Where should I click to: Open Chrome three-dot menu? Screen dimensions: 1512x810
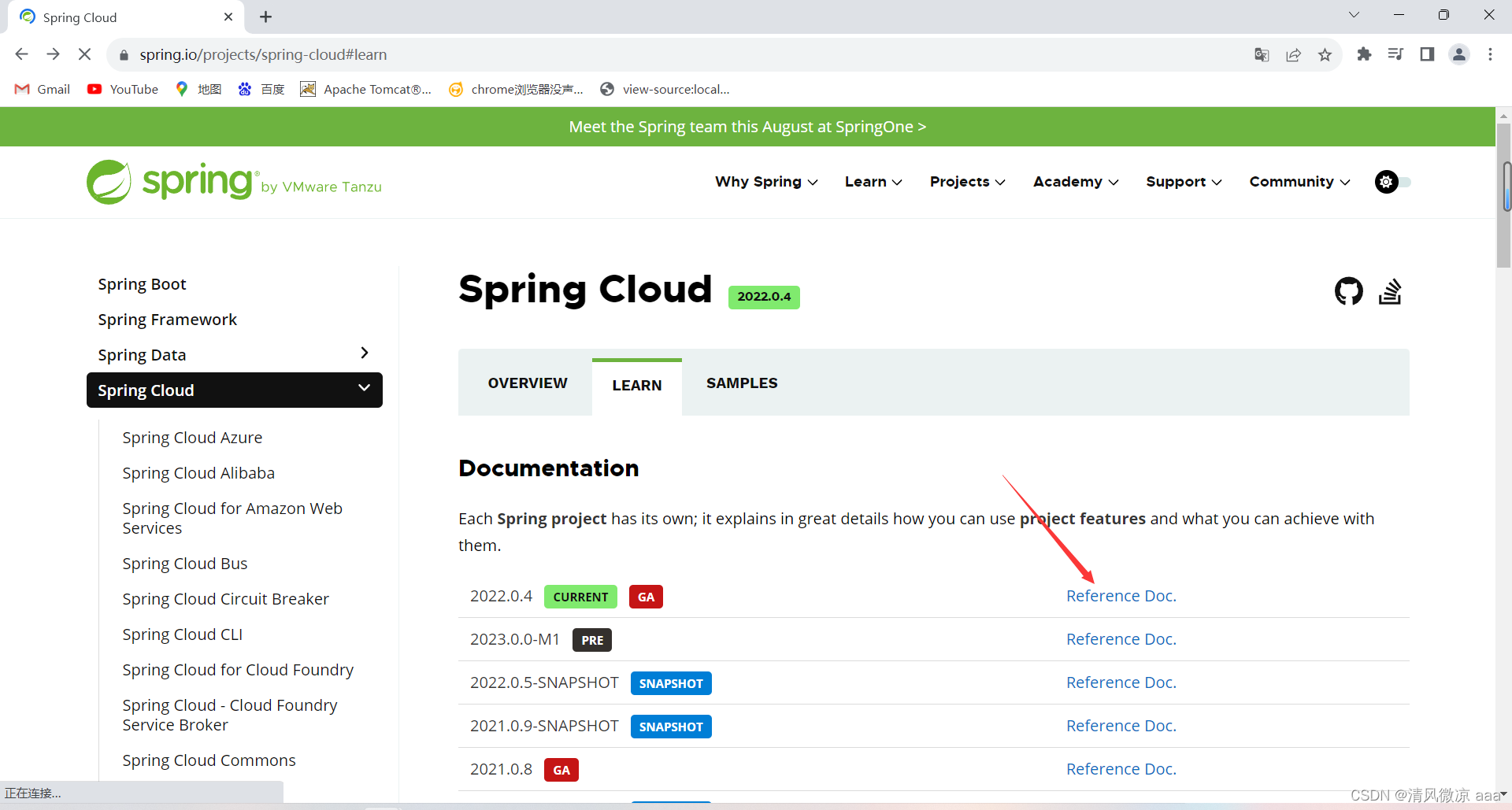coord(1490,54)
